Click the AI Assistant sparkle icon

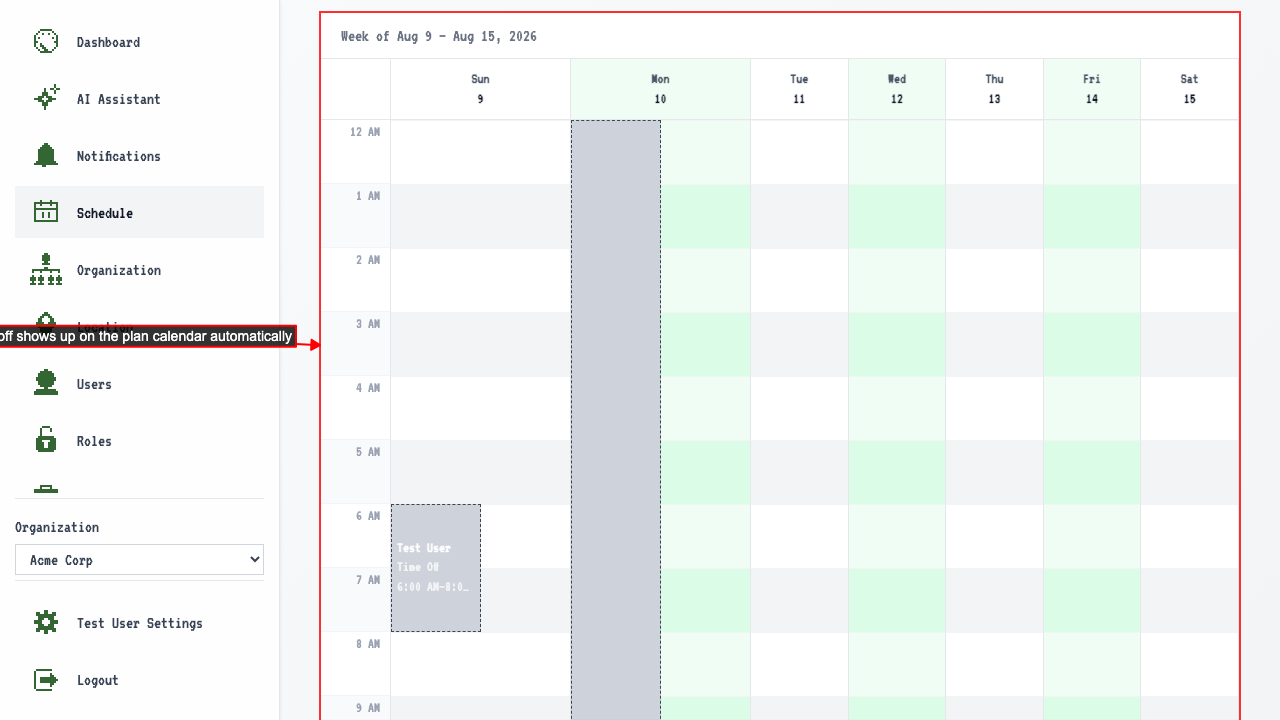46,98
